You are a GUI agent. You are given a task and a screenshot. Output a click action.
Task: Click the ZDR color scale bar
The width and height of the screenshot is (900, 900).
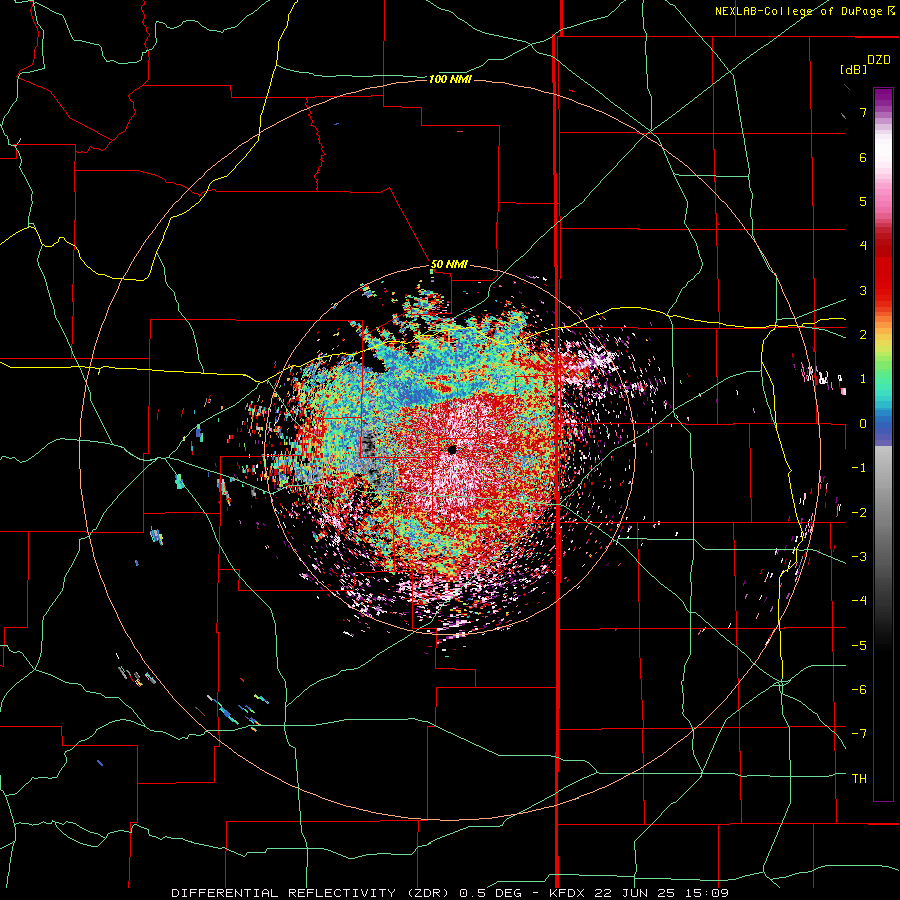[x=883, y=444]
